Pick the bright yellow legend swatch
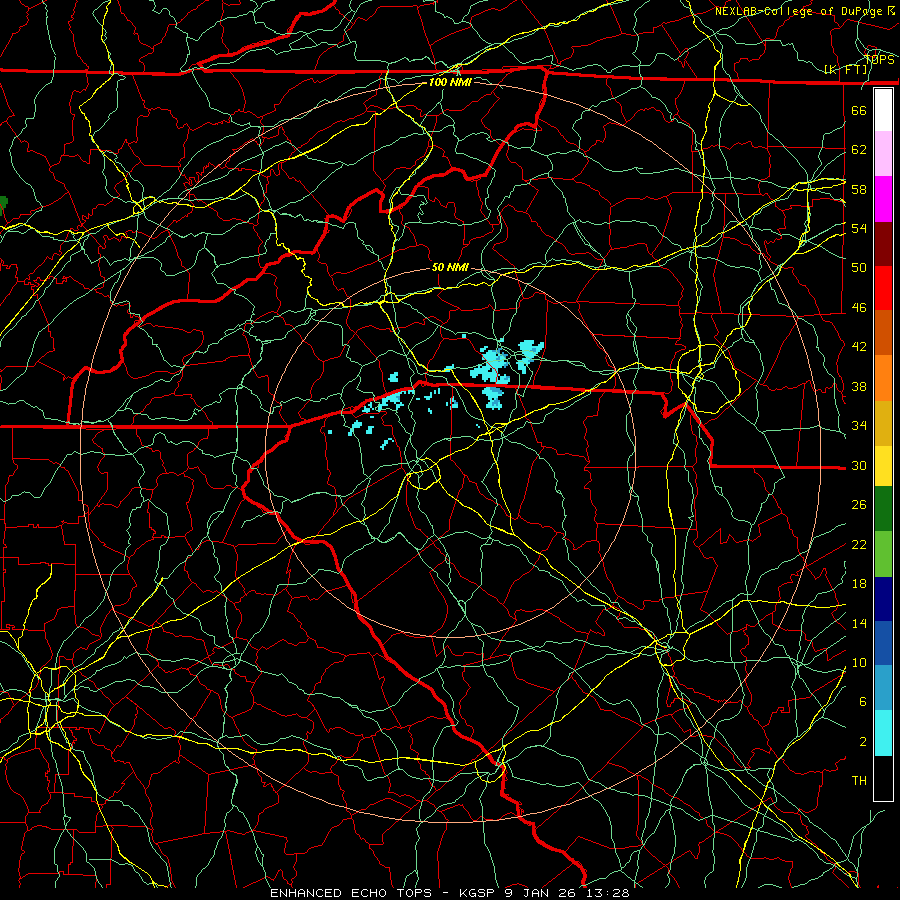The height and width of the screenshot is (900, 900). (x=883, y=466)
